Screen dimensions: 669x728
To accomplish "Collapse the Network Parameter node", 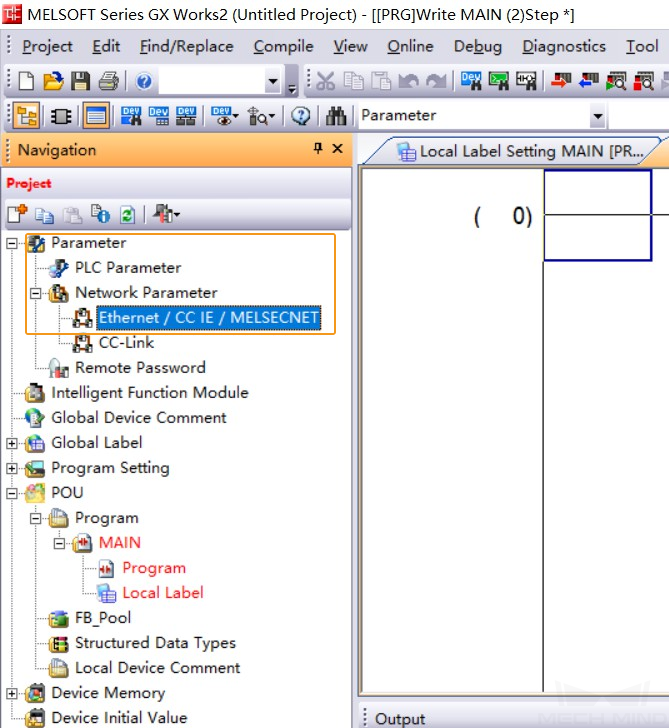I will click(x=35, y=293).
